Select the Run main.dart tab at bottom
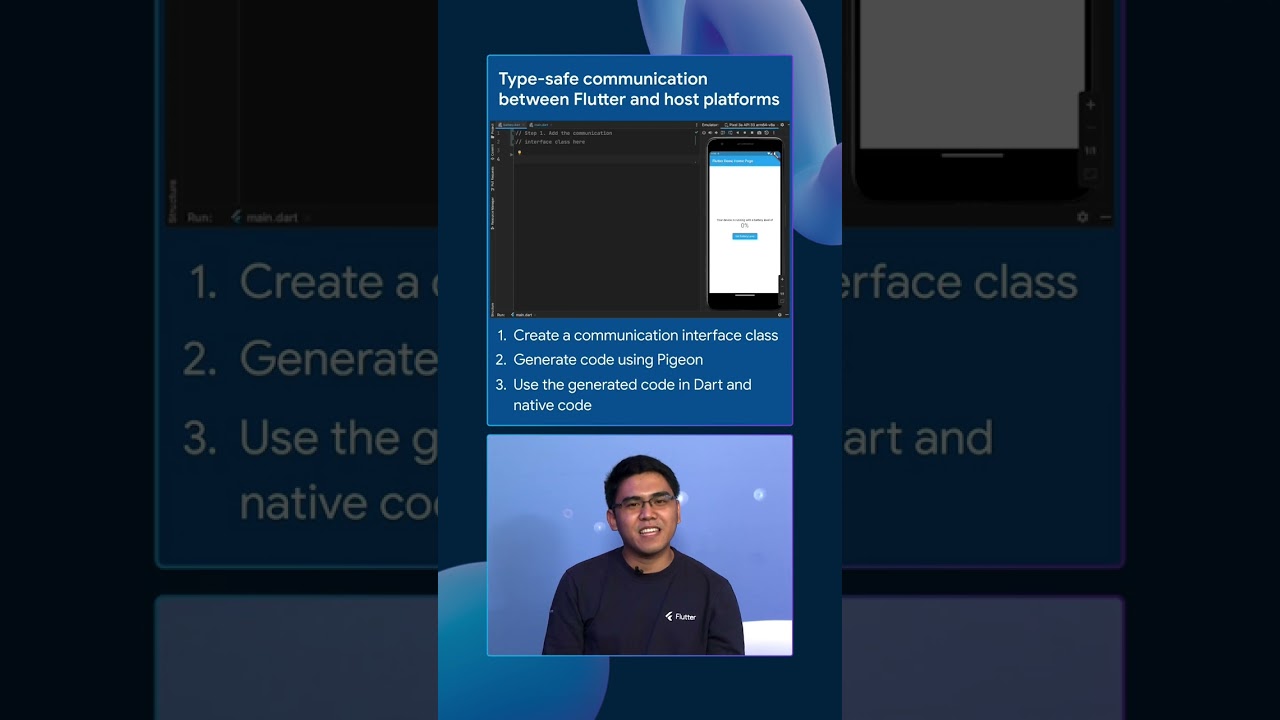Image resolution: width=1280 pixels, height=720 pixels. pos(523,315)
